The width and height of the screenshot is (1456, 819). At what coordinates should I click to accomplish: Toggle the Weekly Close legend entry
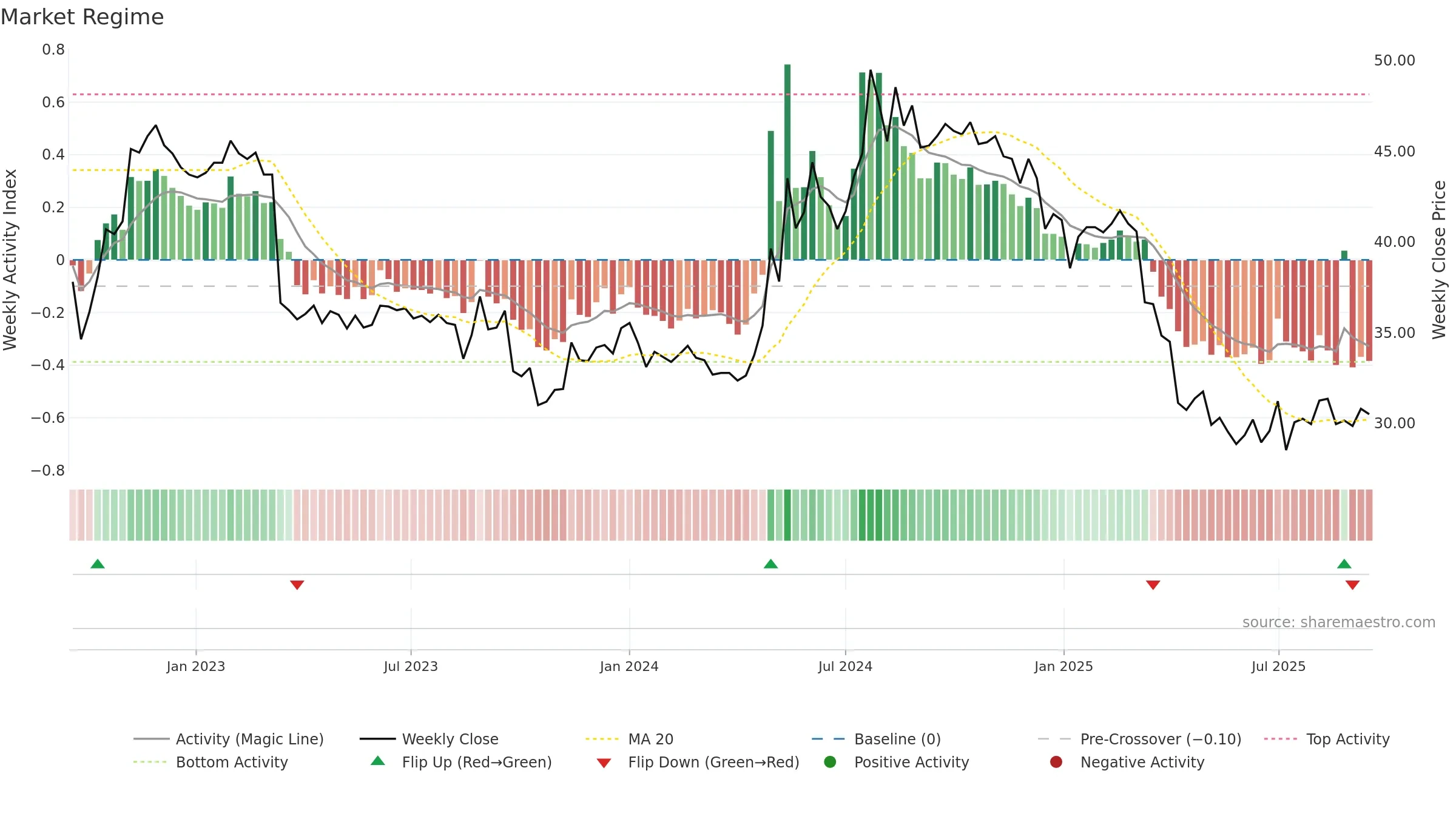(429, 739)
